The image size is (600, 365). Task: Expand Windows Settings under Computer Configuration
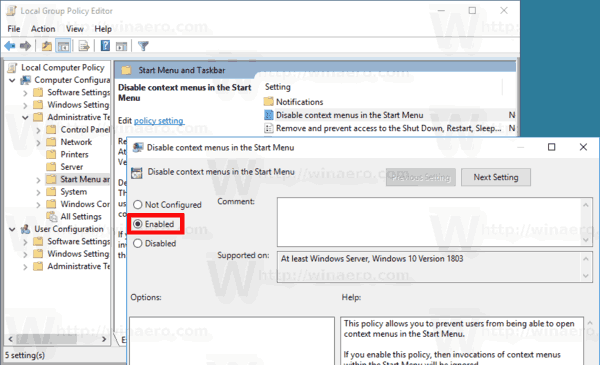(x=25, y=105)
